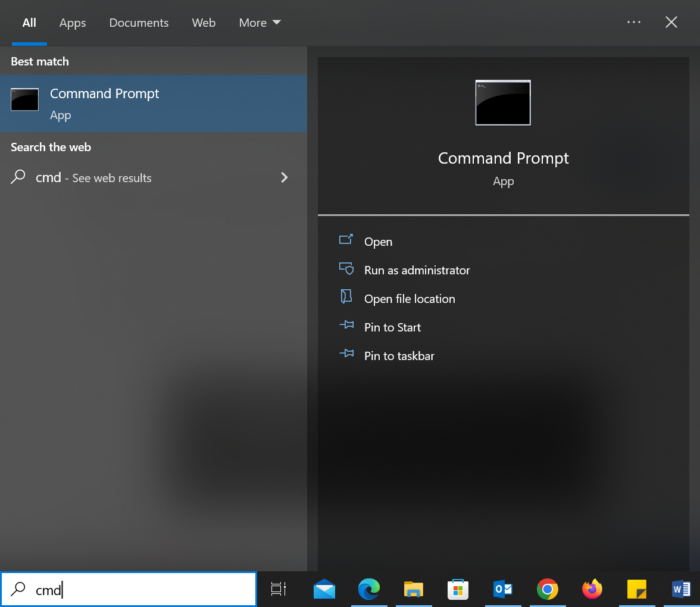The image size is (700, 607).
Task: Choose Open file location
Action: click(x=409, y=299)
